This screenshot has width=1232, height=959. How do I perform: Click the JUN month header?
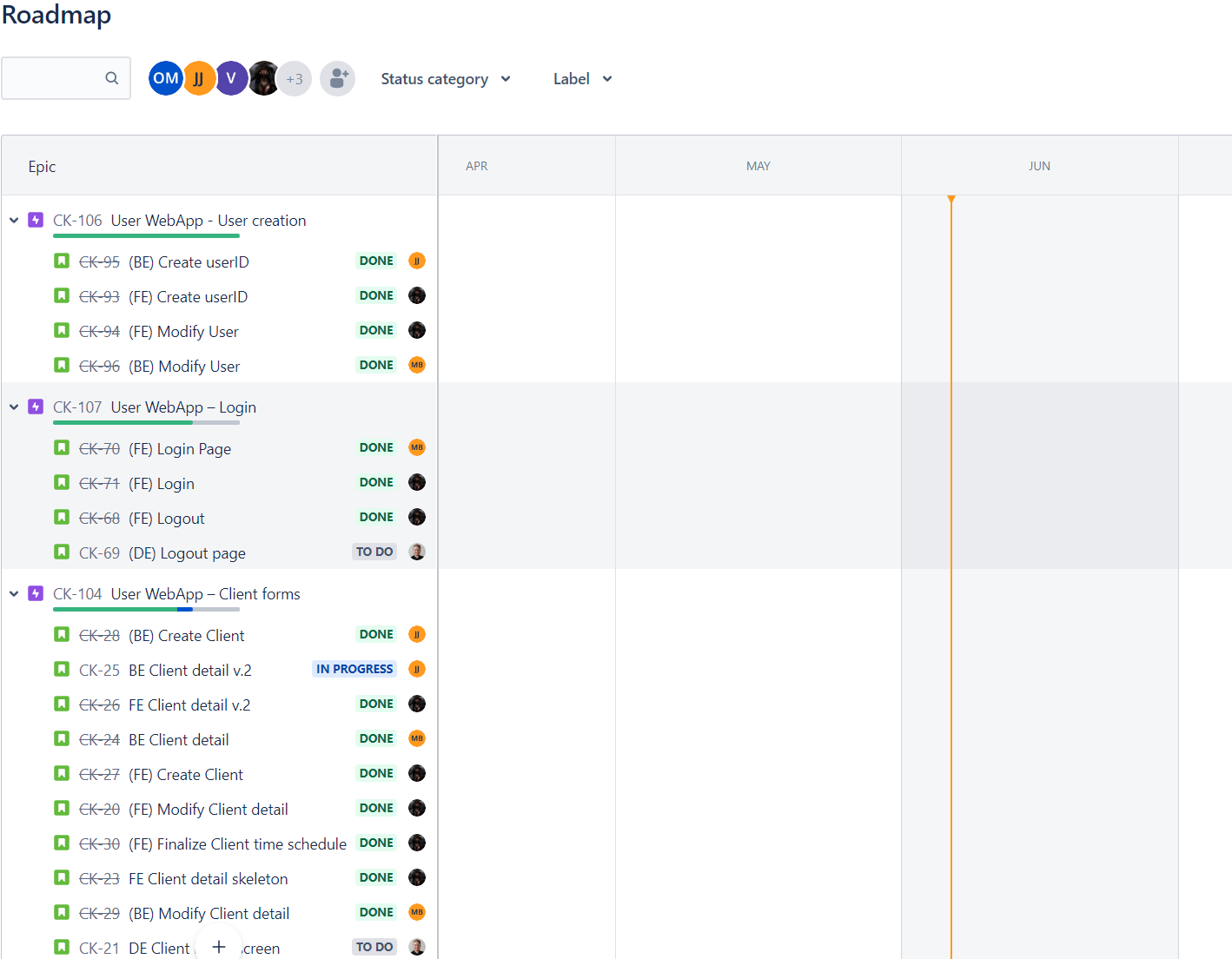tap(1039, 166)
